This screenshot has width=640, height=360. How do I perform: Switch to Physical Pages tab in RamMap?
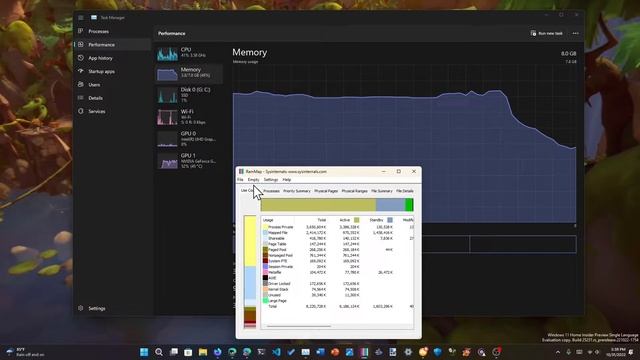click(x=326, y=191)
